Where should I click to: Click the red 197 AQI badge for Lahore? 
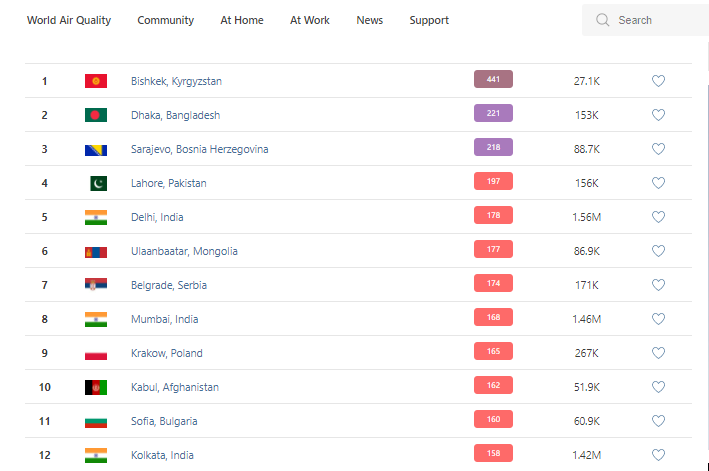click(x=493, y=182)
